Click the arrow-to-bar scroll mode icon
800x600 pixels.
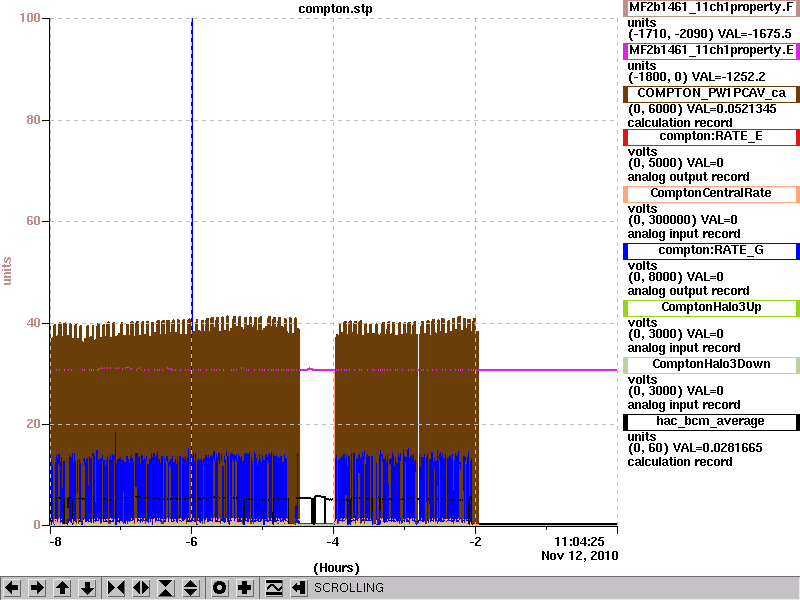tap(299, 588)
